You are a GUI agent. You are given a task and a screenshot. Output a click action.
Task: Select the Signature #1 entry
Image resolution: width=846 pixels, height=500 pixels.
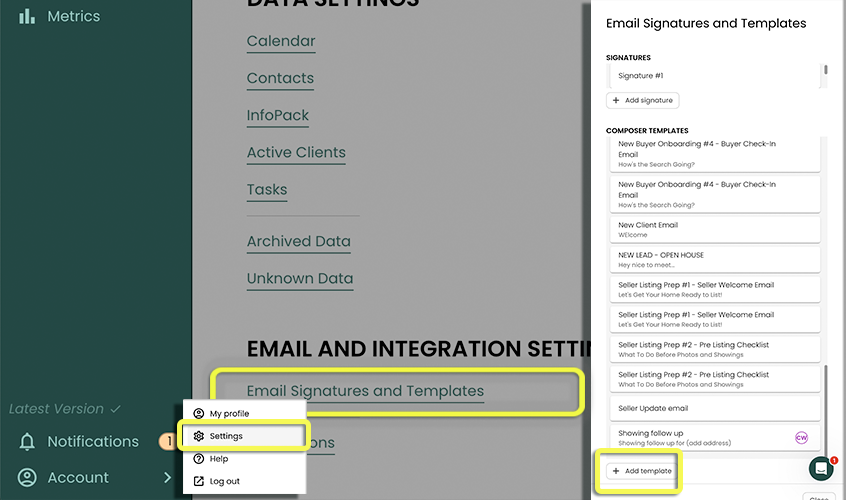tap(714, 76)
